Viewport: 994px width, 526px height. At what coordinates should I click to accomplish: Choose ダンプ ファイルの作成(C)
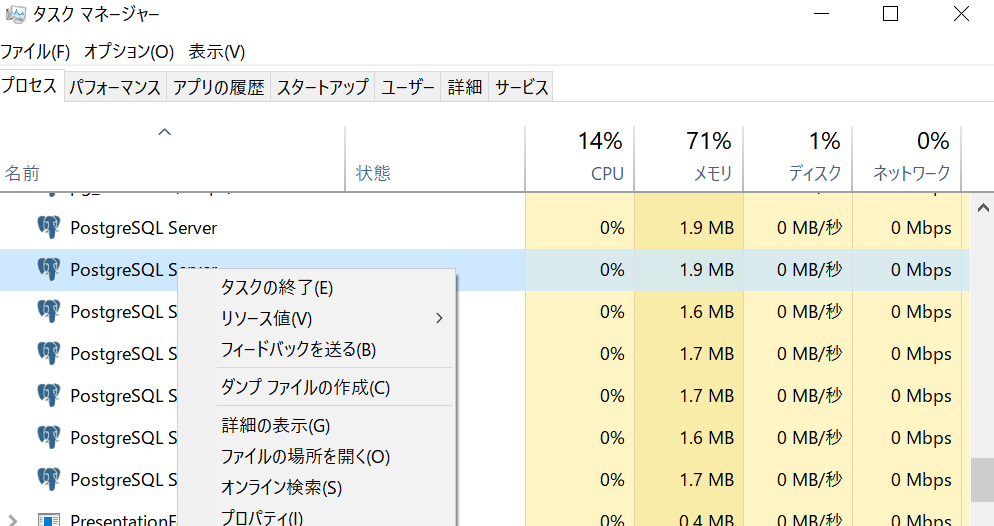317,387
